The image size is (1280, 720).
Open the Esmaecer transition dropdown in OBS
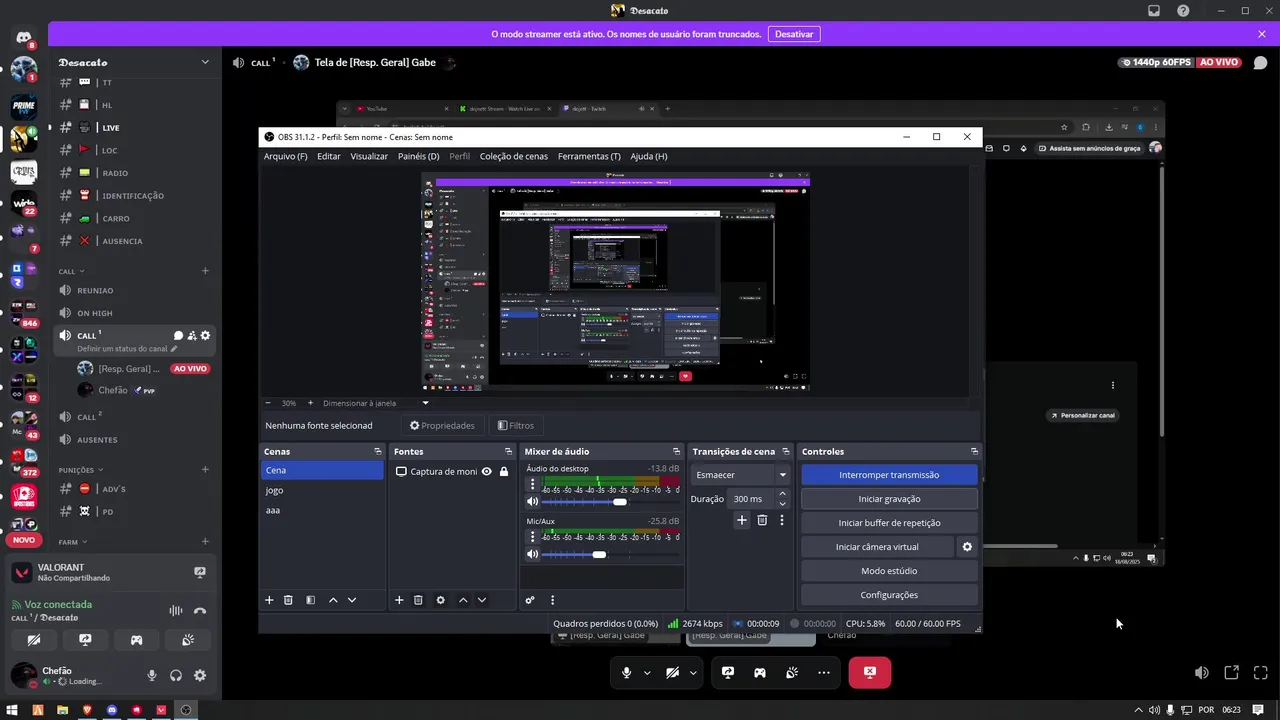tap(741, 475)
